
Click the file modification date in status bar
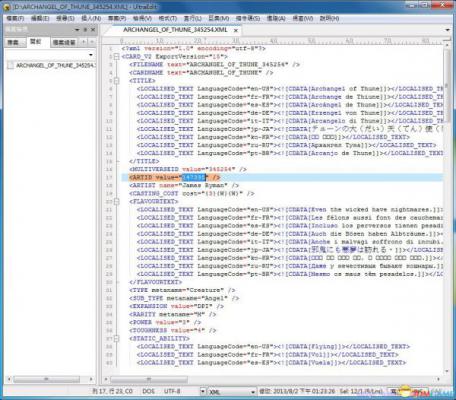tap(297, 391)
